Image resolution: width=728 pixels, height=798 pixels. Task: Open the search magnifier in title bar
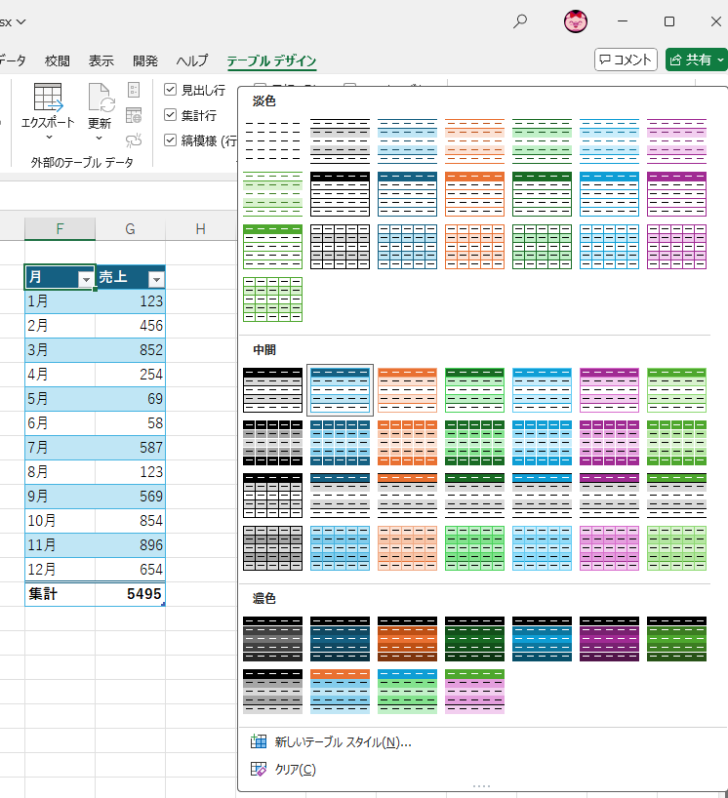coord(520,21)
